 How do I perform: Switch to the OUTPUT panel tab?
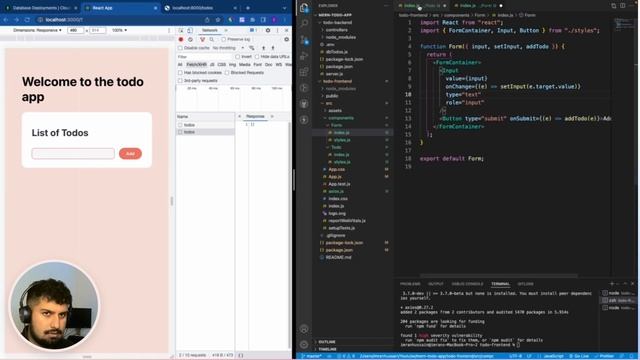436,284
